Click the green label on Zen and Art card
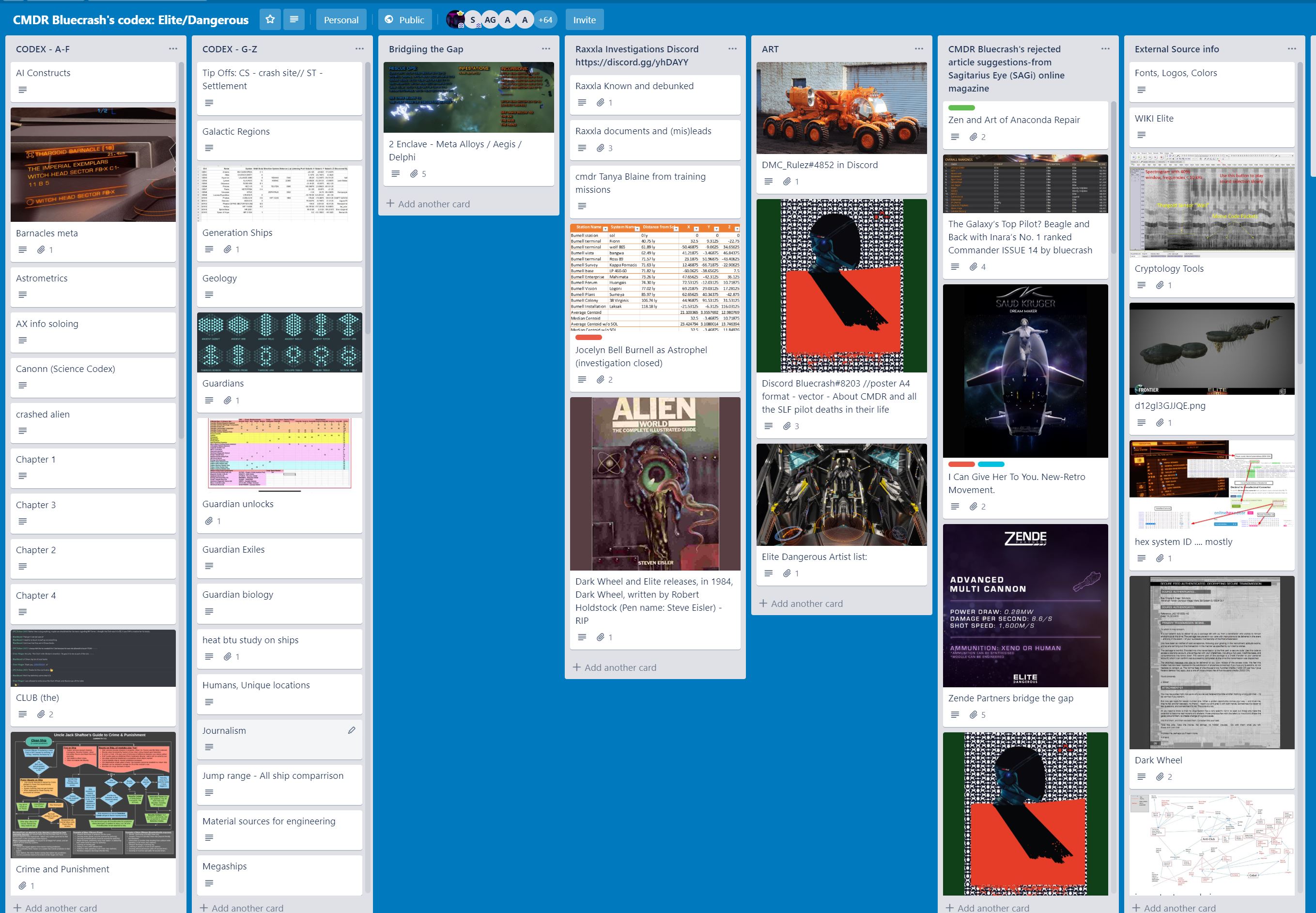The width and height of the screenshot is (1316, 913). click(961, 108)
